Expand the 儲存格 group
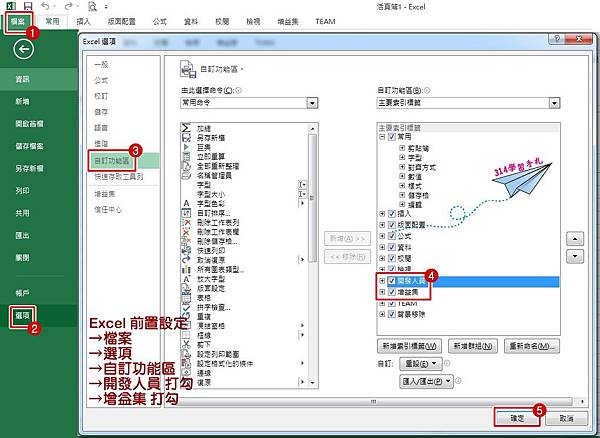Screen dimensions: 600x438 coord(402,195)
